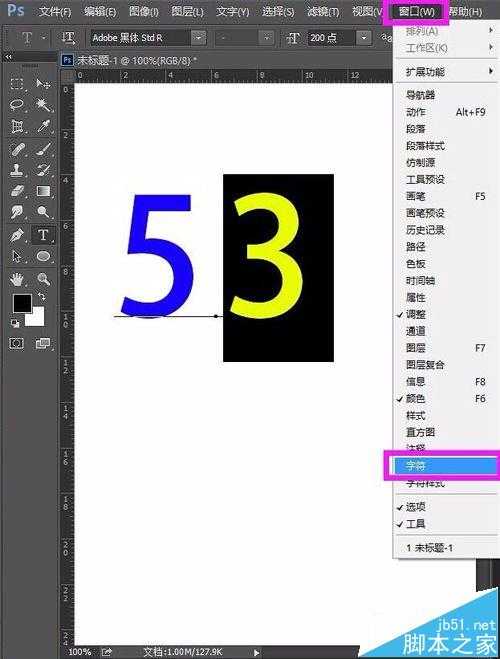Image resolution: width=500 pixels, height=659 pixels.
Task: Open the 滤镜(T) menu
Action: click(323, 11)
